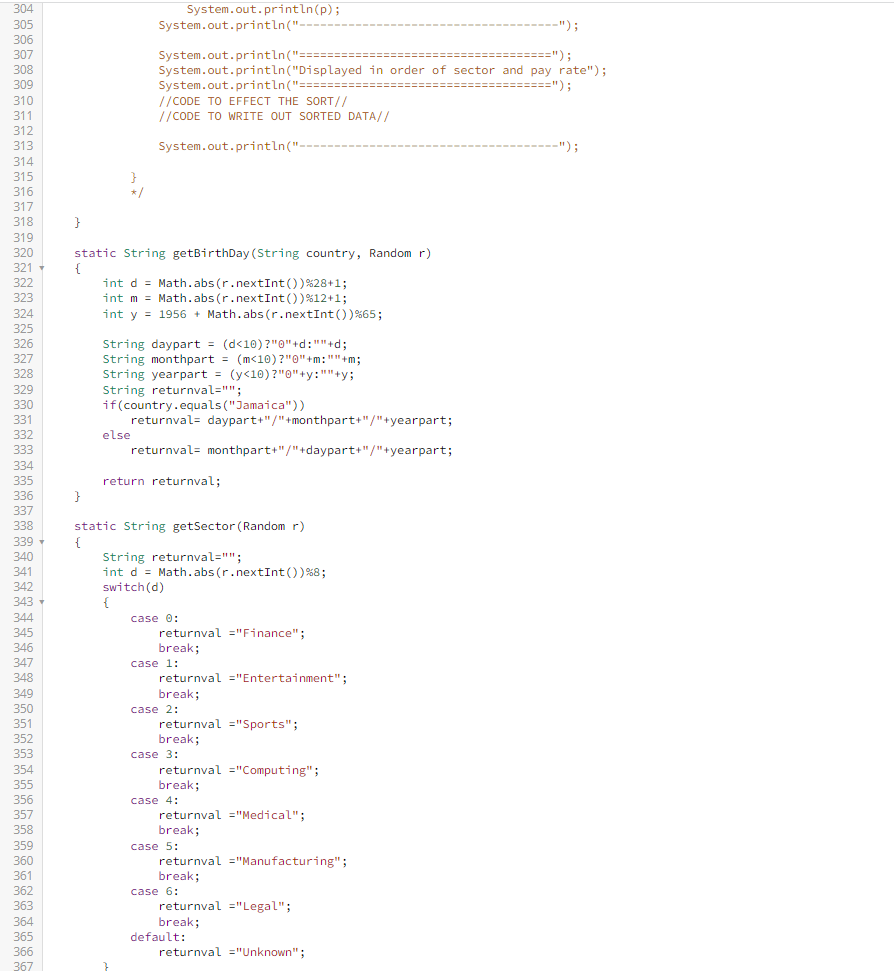The height and width of the screenshot is (971, 894).
Task: Click the case 0: label
Action: tap(154, 618)
